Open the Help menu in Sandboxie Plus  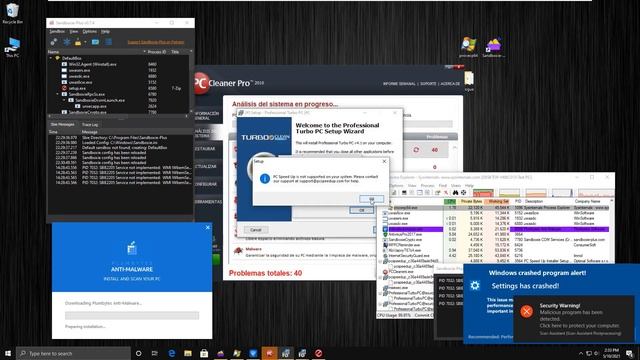[105, 31]
